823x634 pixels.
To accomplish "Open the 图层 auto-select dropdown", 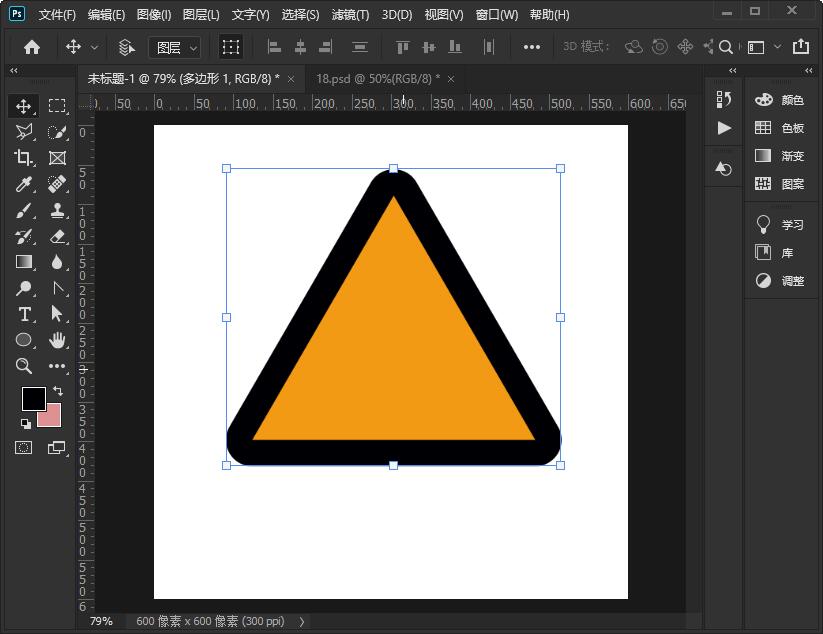I will pos(175,47).
